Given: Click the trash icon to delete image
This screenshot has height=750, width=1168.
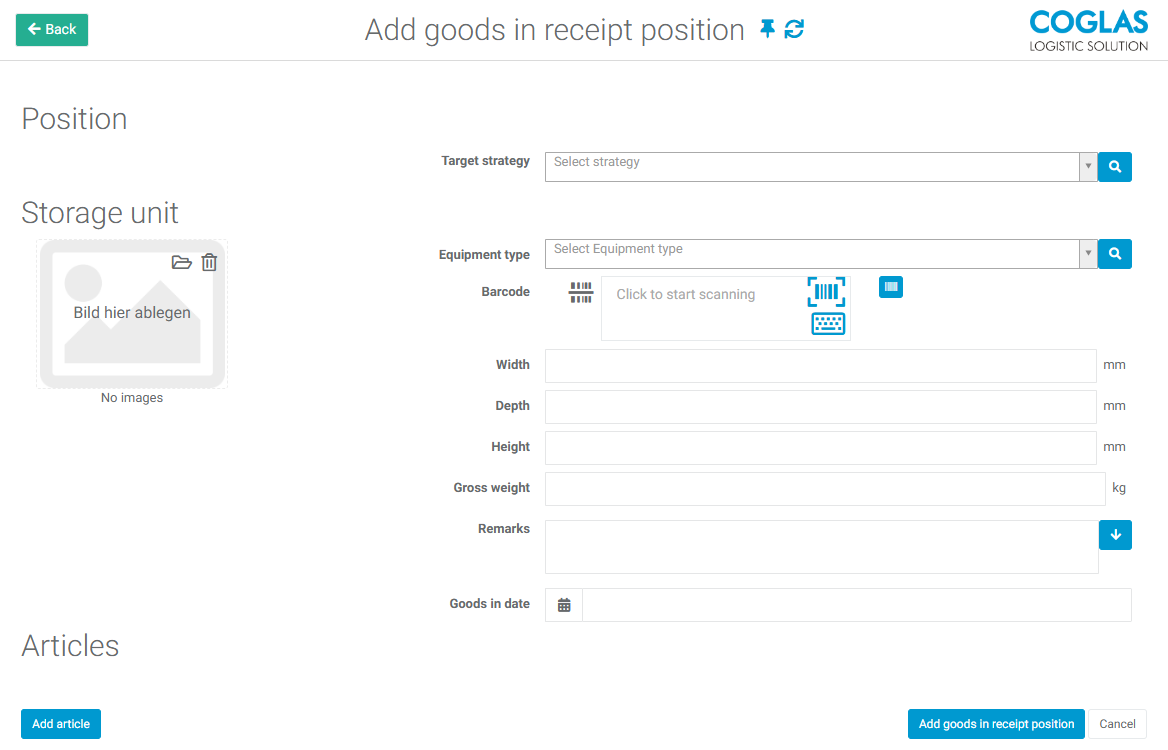Looking at the screenshot, I should coord(209,262).
